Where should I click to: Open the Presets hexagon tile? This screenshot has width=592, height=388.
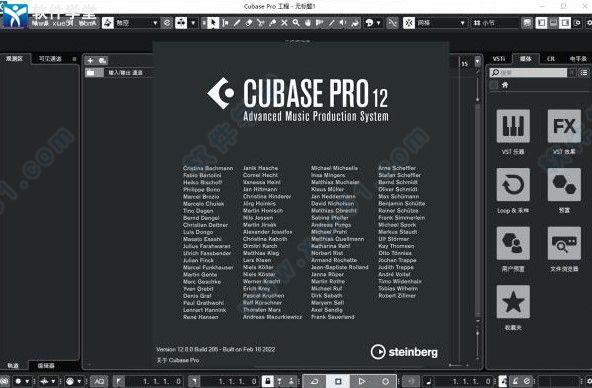click(564, 185)
